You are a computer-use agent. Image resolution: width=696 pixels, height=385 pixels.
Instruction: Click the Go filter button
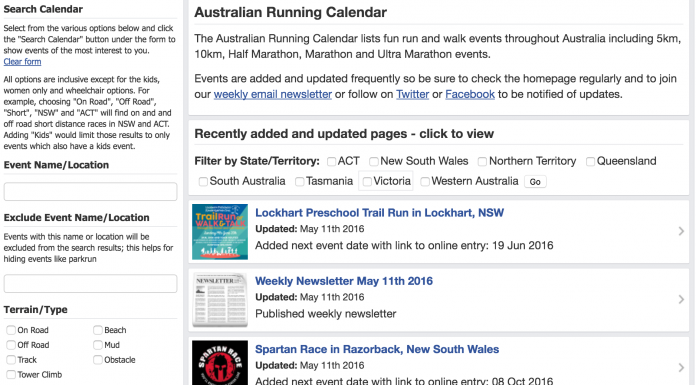click(535, 182)
